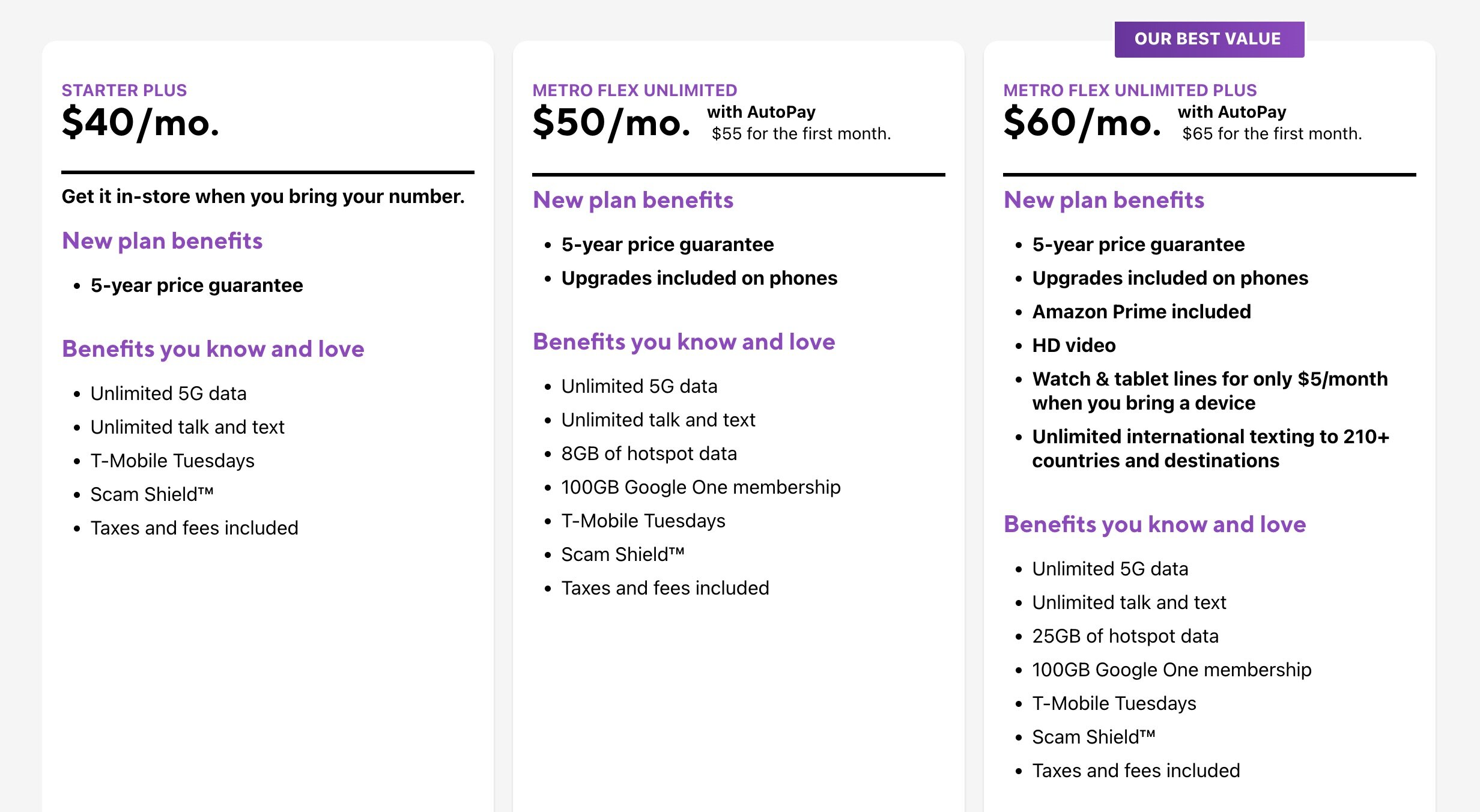Click "$65 for the first month." note
The image size is (1480, 812).
[1272, 133]
